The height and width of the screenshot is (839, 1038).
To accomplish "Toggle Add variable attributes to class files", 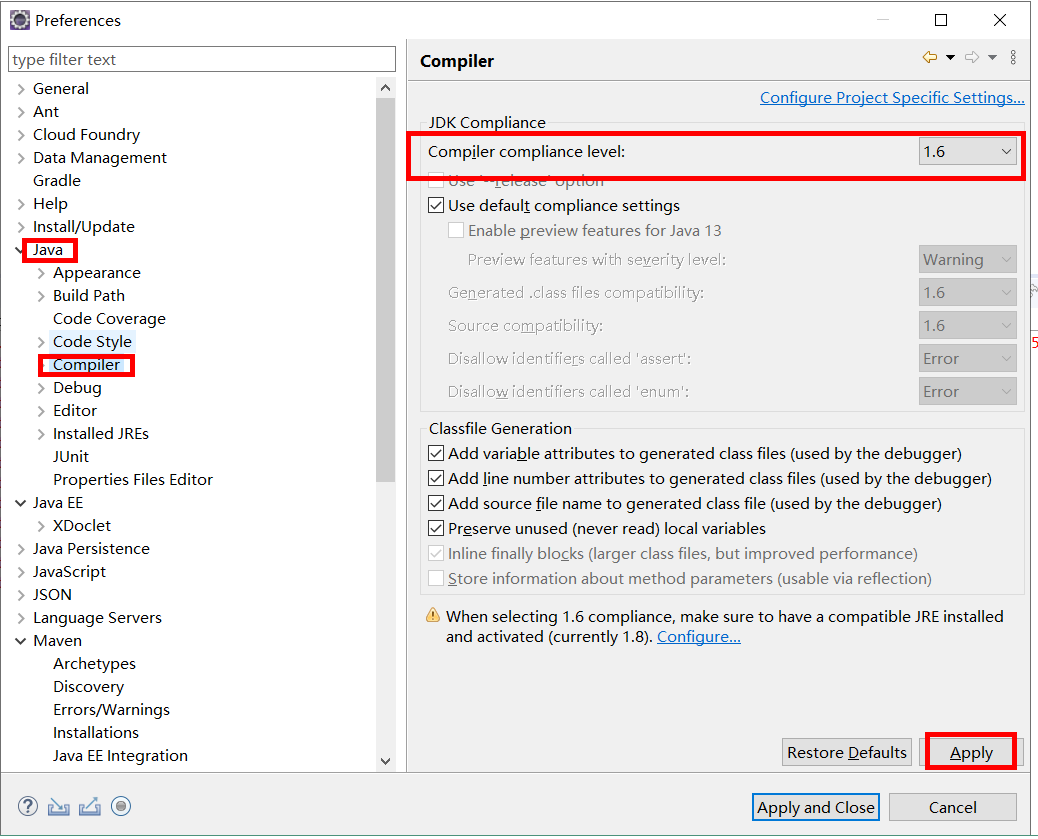I will pos(436,454).
